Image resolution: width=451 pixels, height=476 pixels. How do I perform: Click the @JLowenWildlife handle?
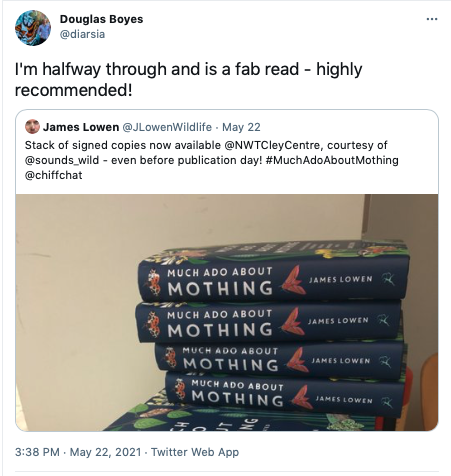click(x=167, y=127)
